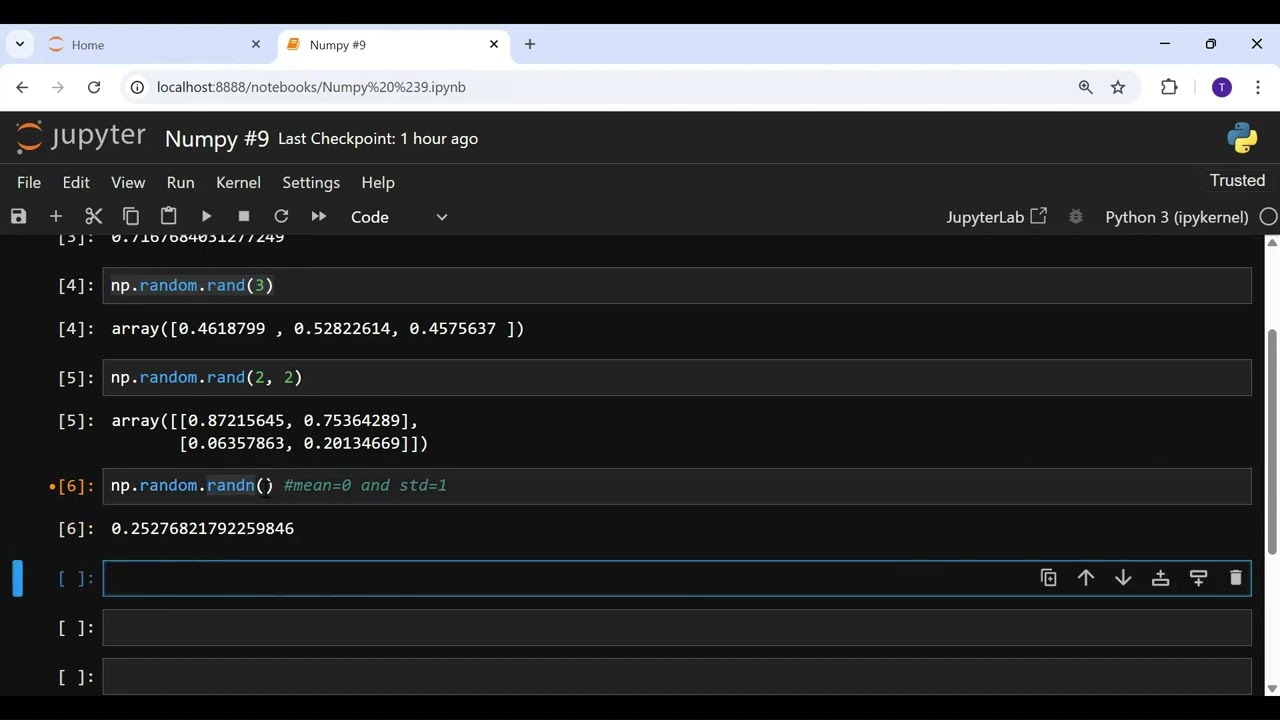Open the browser profile avatar
The height and width of the screenshot is (720, 1280).
[x=1221, y=87]
